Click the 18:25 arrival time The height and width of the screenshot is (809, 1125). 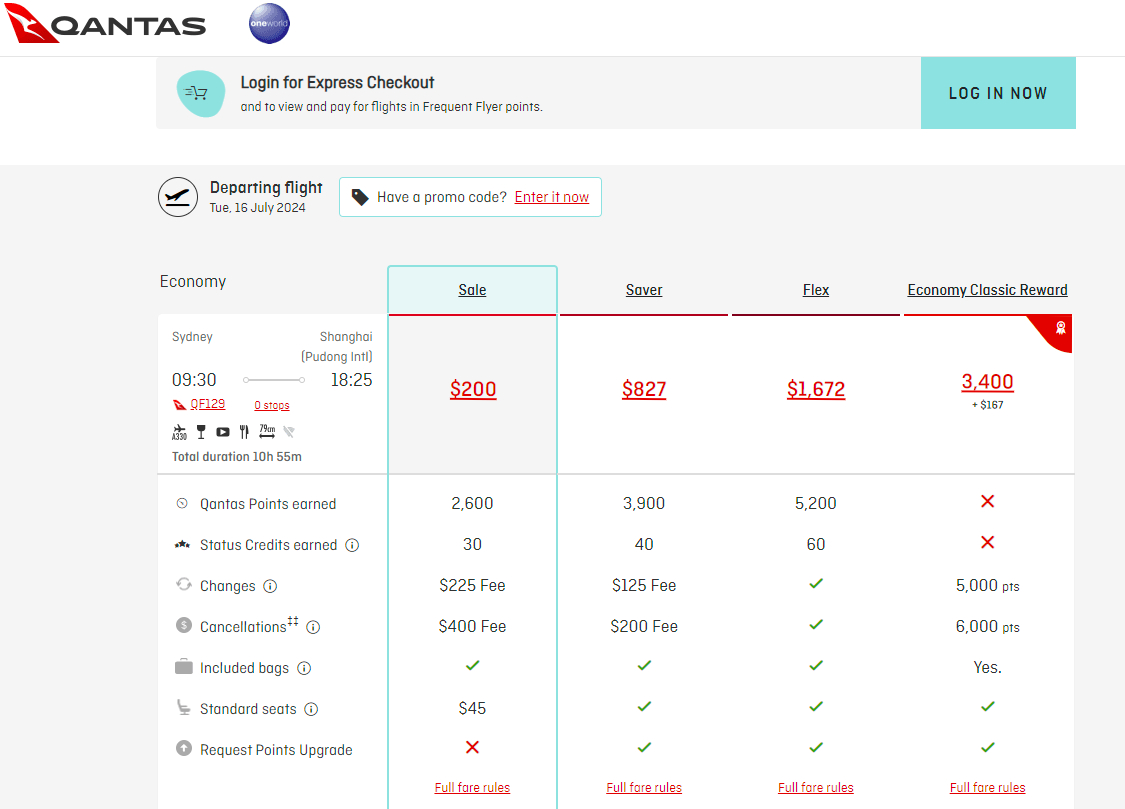(351, 380)
